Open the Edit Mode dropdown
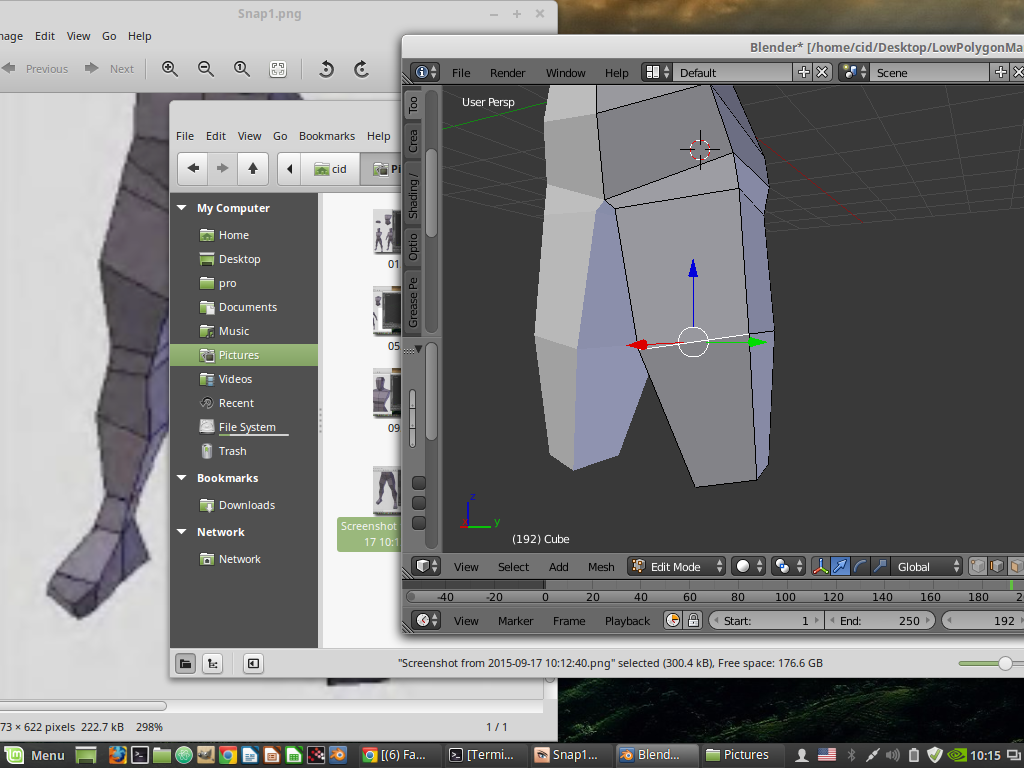The height and width of the screenshot is (768, 1024). point(677,566)
